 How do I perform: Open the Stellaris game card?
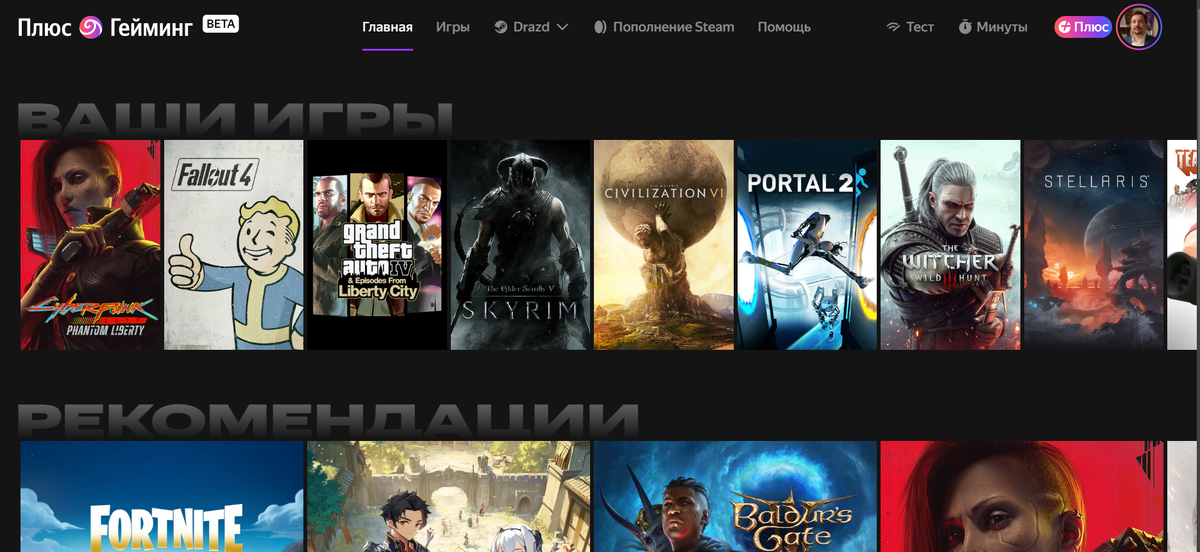[x=1094, y=245]
